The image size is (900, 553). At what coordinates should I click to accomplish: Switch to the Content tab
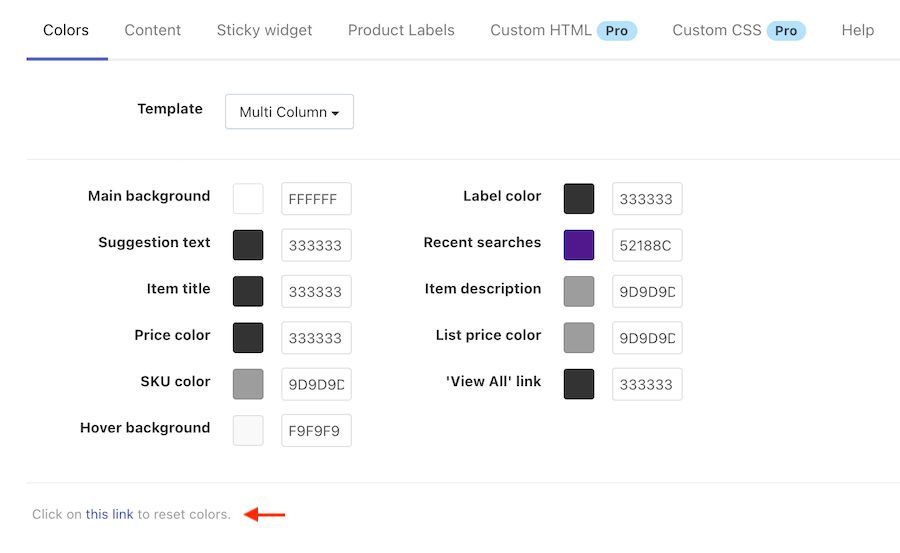pyautogui.click(x=153, y=30)
